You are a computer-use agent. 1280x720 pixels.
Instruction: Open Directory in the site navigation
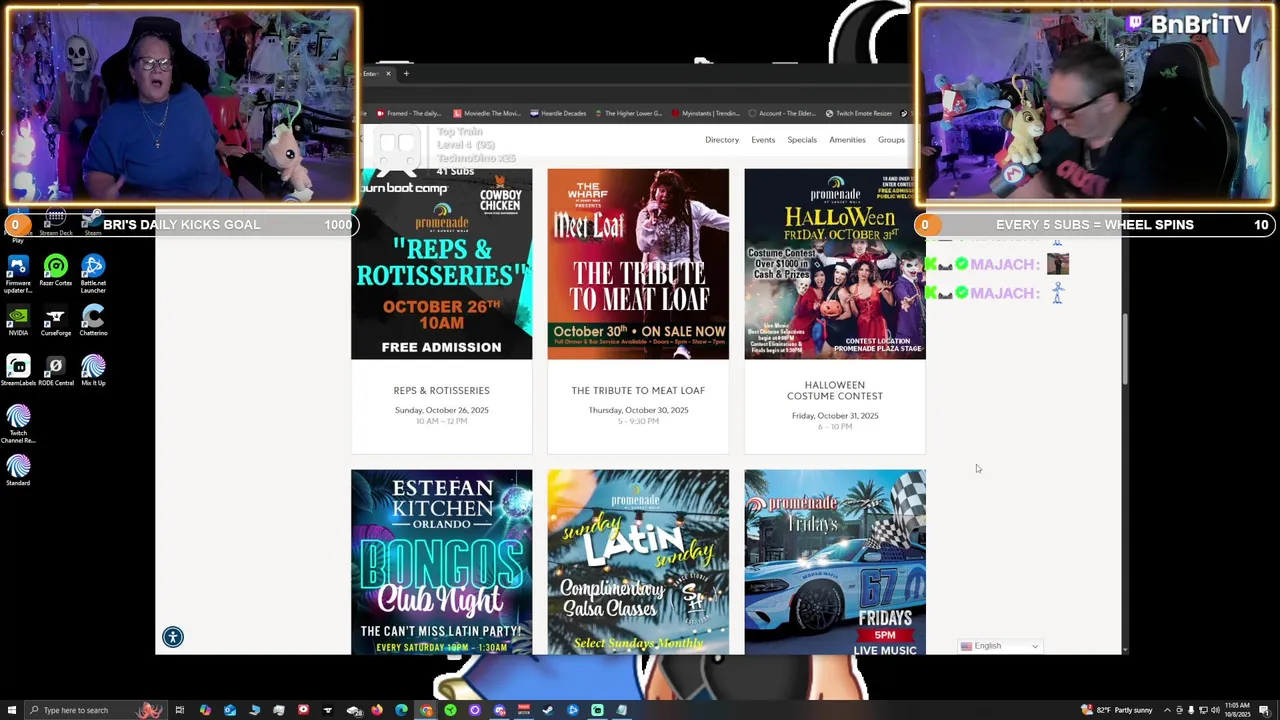point(722,140)
